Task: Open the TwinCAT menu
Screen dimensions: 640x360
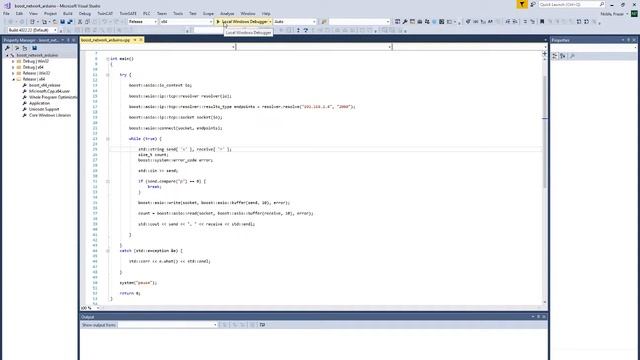Action: (x=105, y=13)
